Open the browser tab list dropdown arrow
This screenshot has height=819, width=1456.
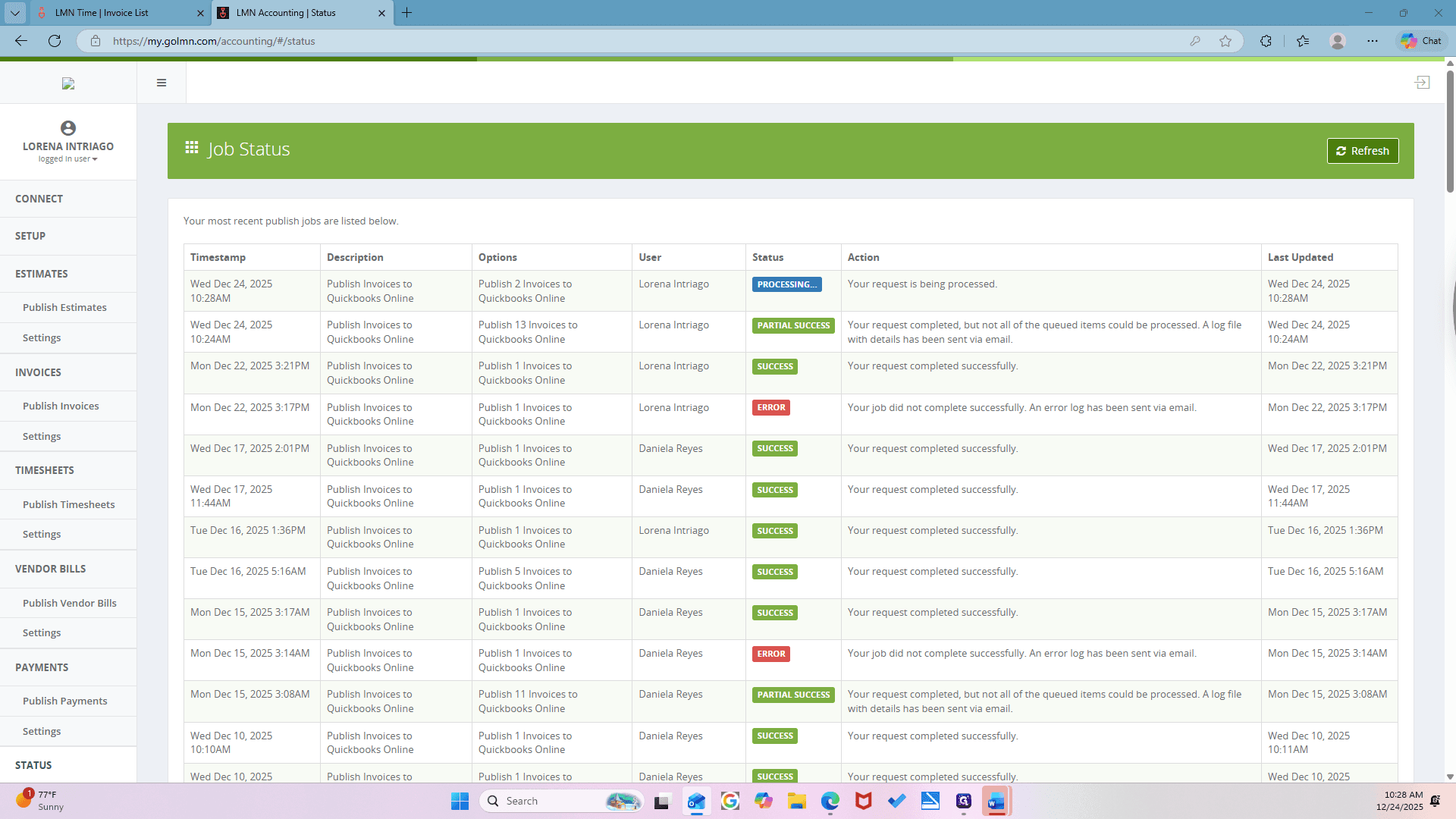coord(15,13)
